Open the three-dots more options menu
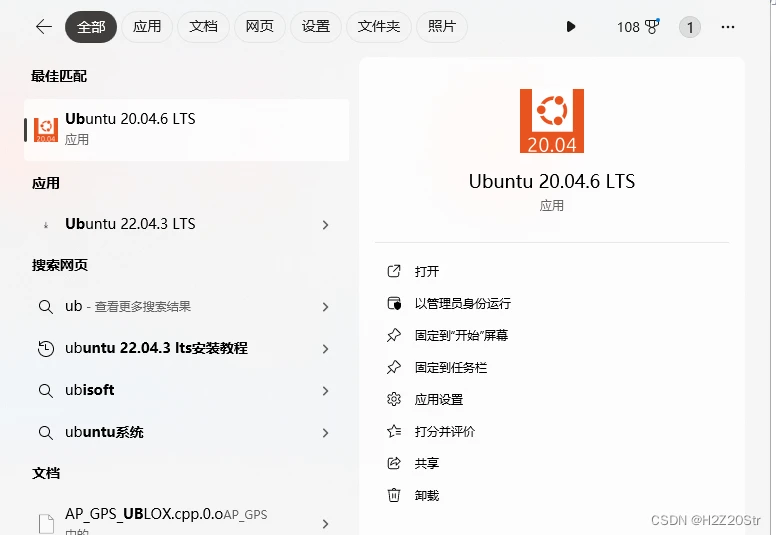The height and width of the screenshot is (535, 776). tap(728, 27)
